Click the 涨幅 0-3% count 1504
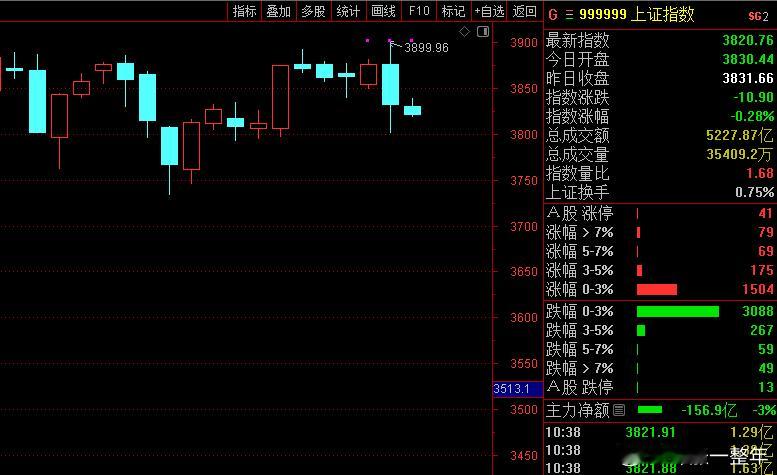 tap(758, 289)
